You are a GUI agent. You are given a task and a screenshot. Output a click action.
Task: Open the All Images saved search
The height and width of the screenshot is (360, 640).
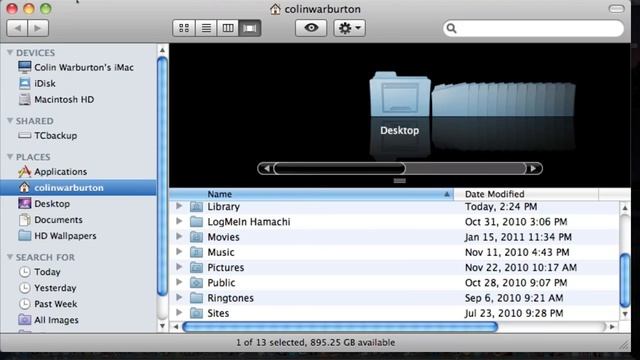point(78,320)
